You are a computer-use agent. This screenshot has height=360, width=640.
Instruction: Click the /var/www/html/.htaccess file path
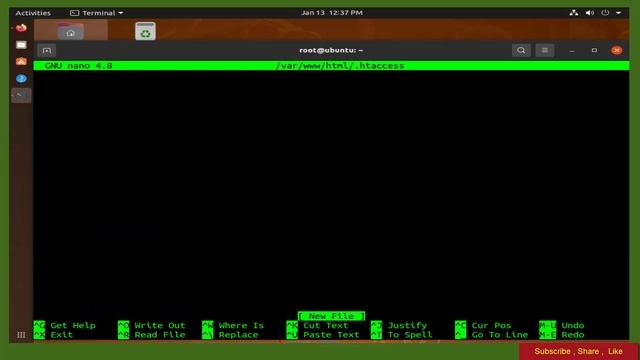[340, 66]
